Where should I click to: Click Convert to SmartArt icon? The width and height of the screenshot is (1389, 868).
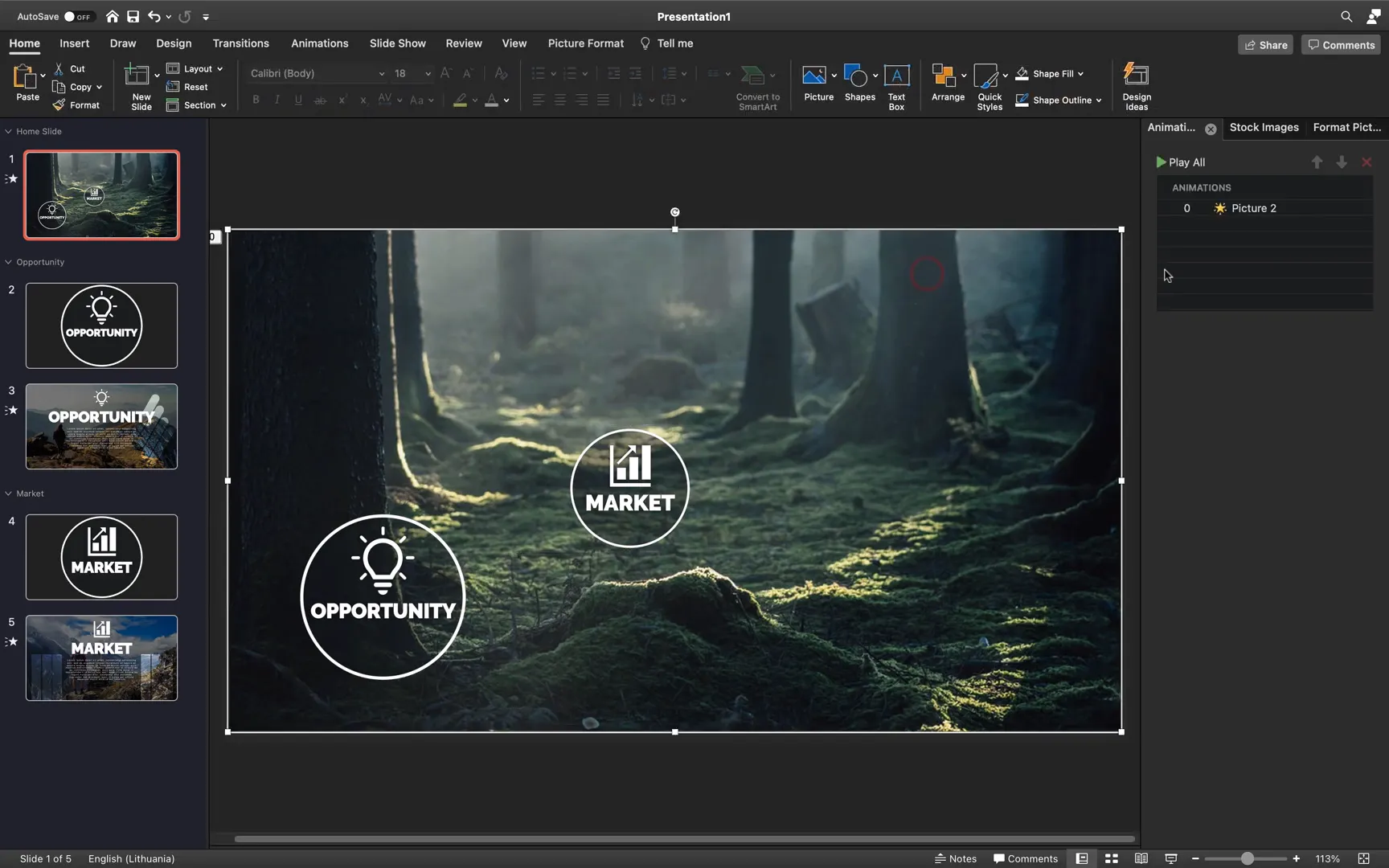[752, 76]
